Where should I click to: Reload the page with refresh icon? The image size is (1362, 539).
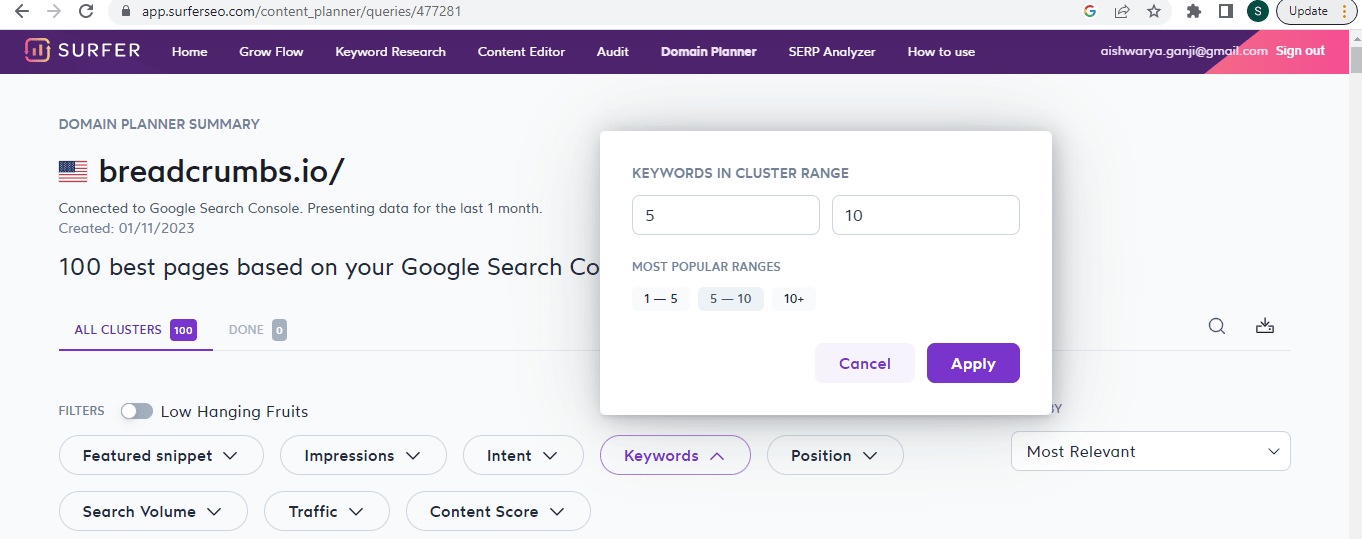click(86, 12)
